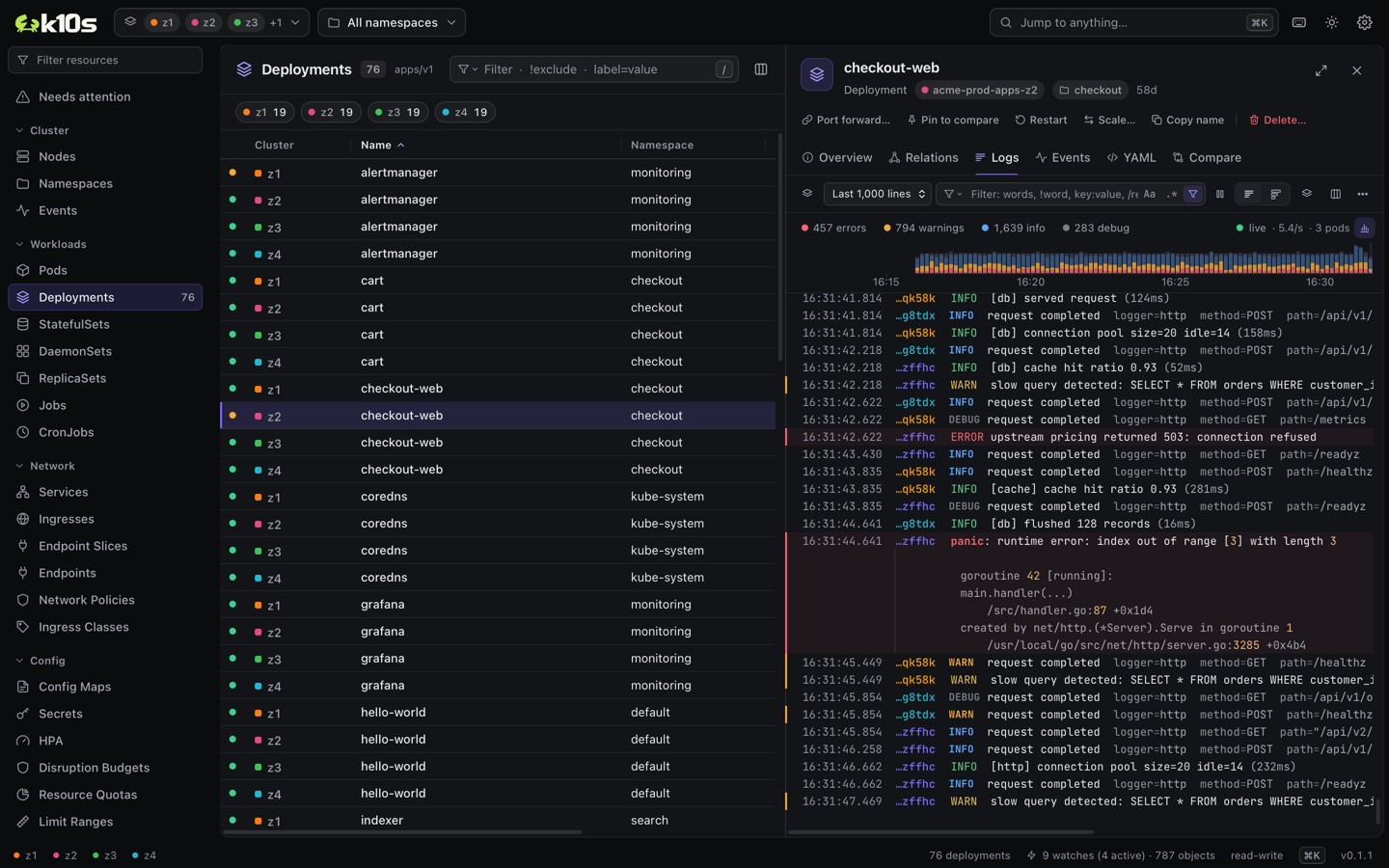The height and width of the screenshot is (868, 1389).
Task: Toggle regex mode in the log filter
Action: point(1172,194)
